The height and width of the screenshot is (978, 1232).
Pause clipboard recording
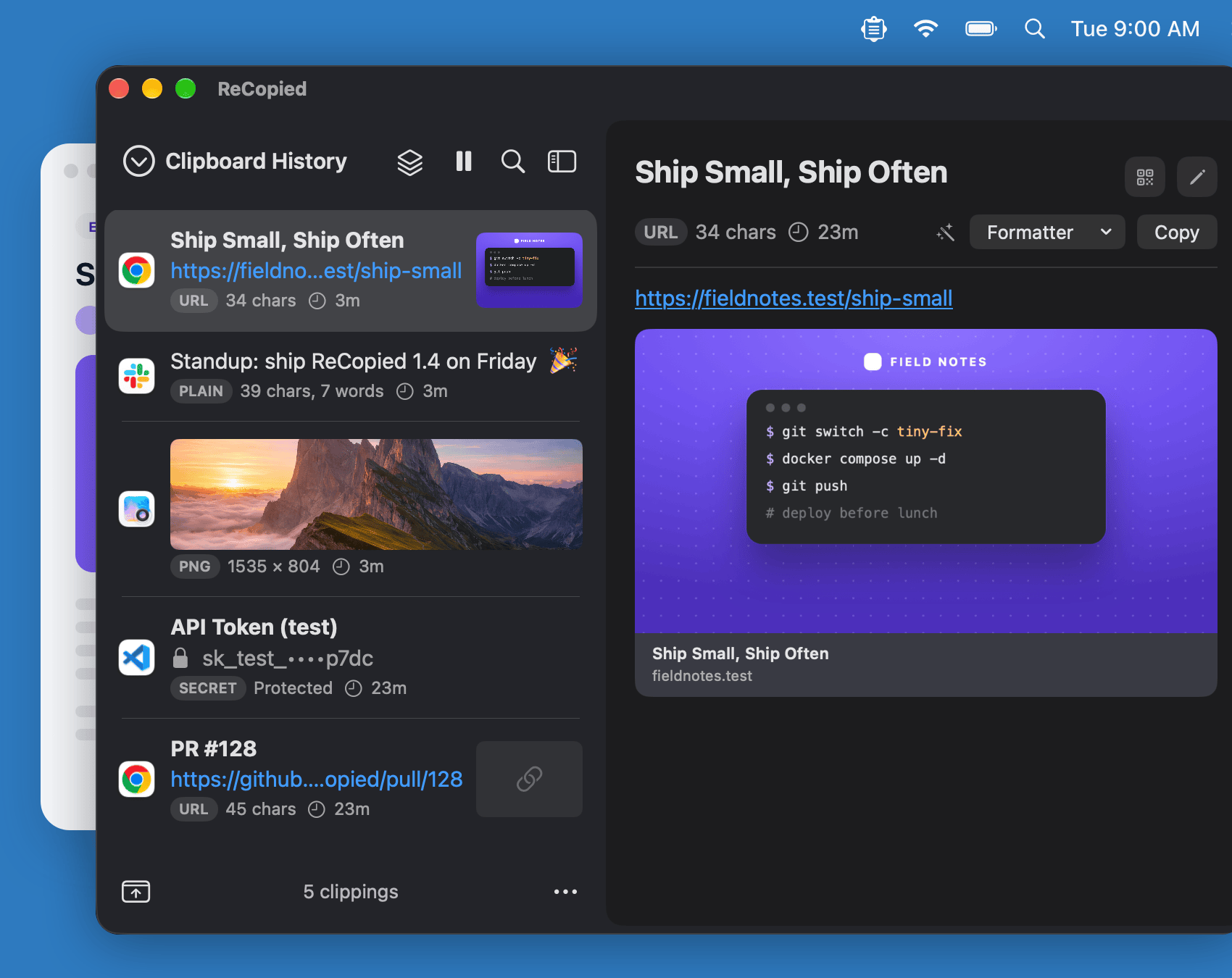click(x=464, y=161)
